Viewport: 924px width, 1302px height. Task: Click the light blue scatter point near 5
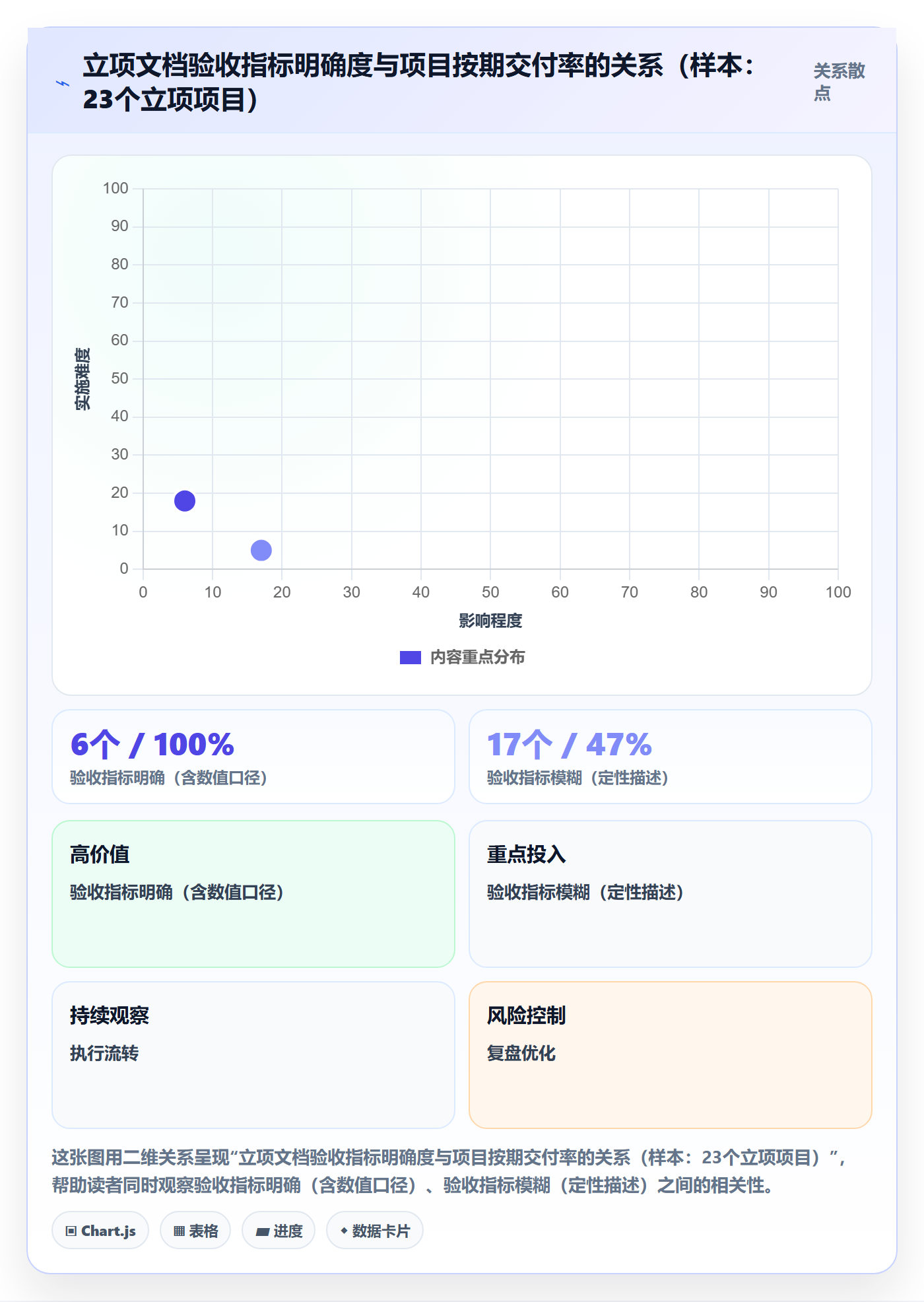click(x=261, y=550)
